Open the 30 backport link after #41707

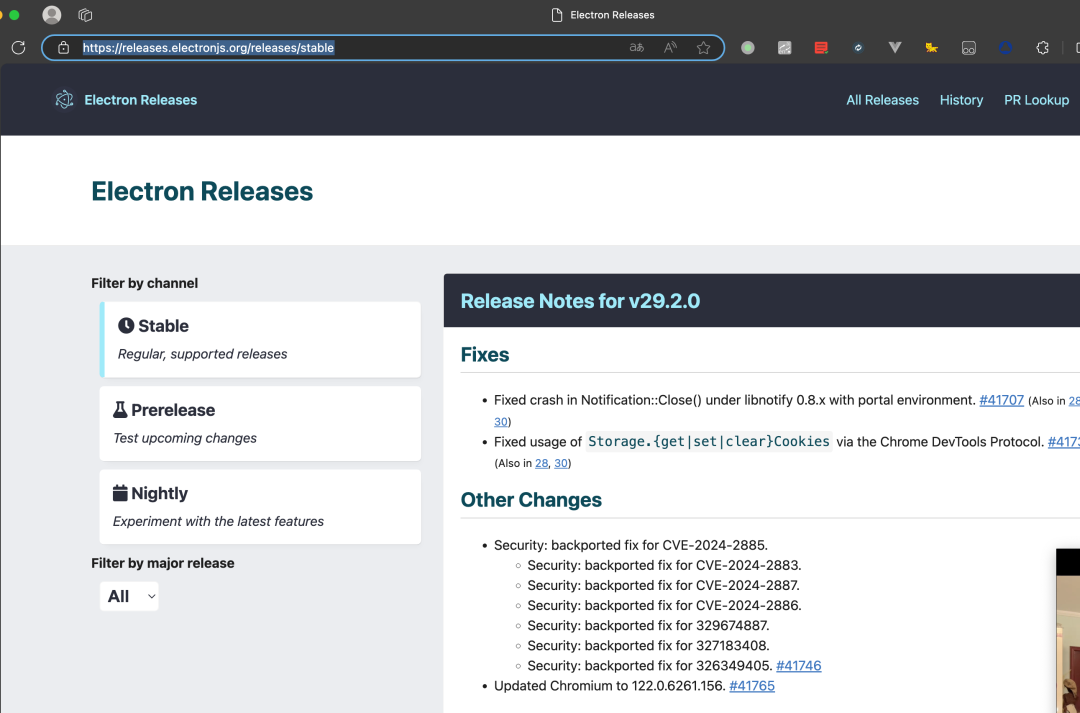tap(501, 422)
